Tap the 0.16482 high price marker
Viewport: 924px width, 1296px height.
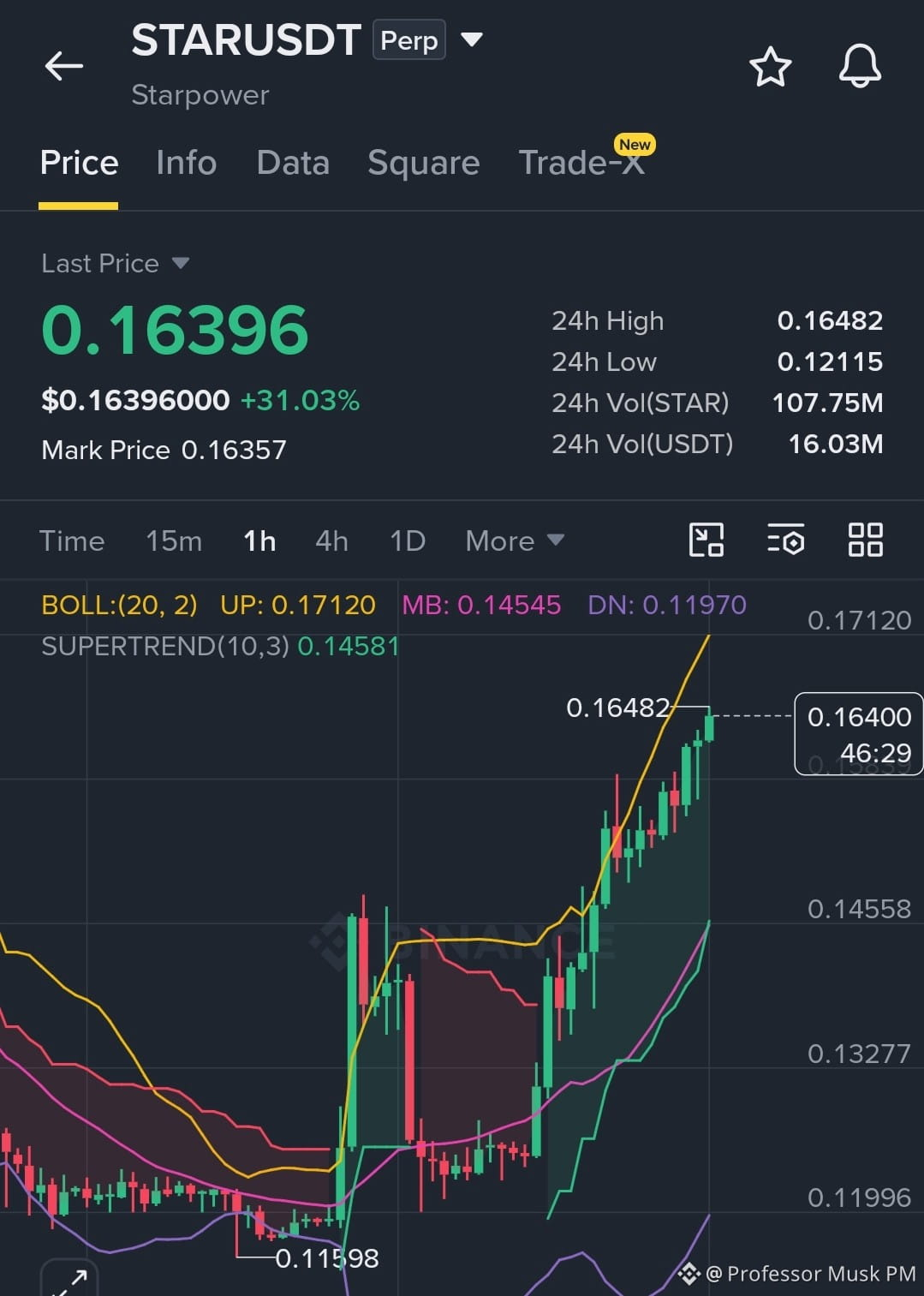[617, 708]
